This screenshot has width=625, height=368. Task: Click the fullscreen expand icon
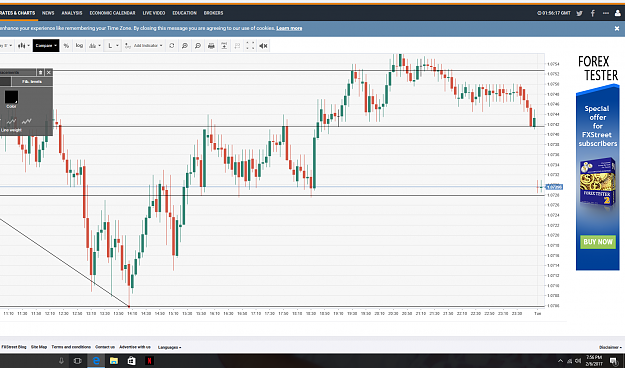pyautogui.click(x=250, y=46)
